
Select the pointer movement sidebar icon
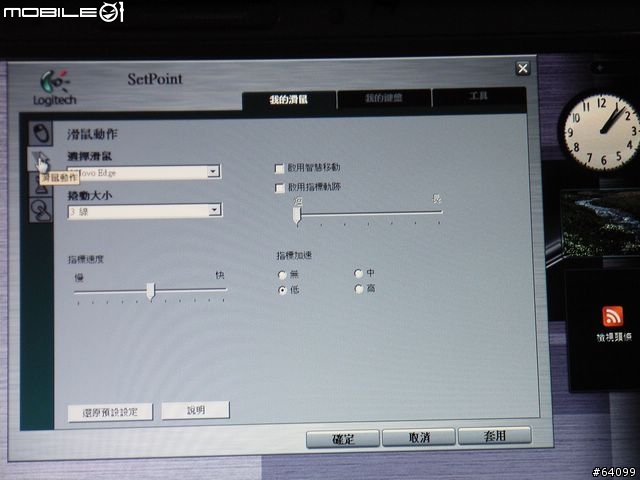[40, 159]
